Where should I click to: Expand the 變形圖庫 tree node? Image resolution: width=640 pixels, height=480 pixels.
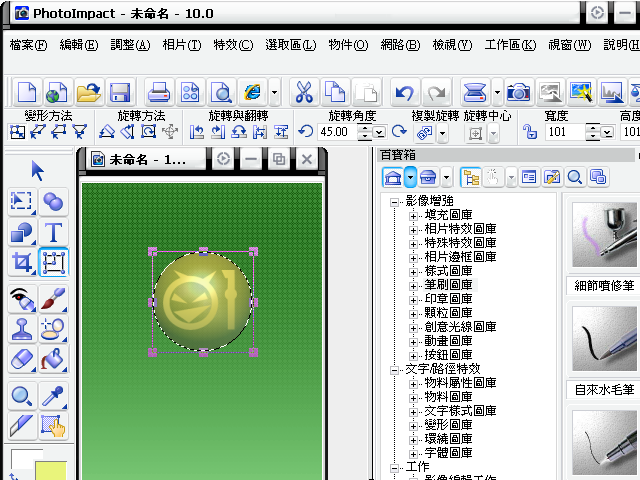(413, 426)
